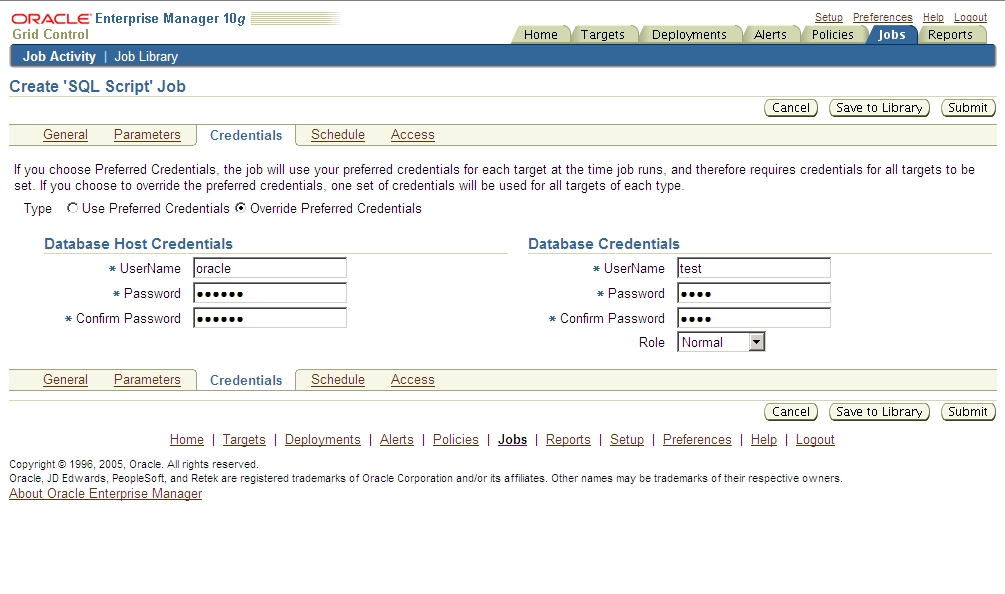1005x594 pixels.
Task: Switch to upper Access step tab
Action: 413,135
